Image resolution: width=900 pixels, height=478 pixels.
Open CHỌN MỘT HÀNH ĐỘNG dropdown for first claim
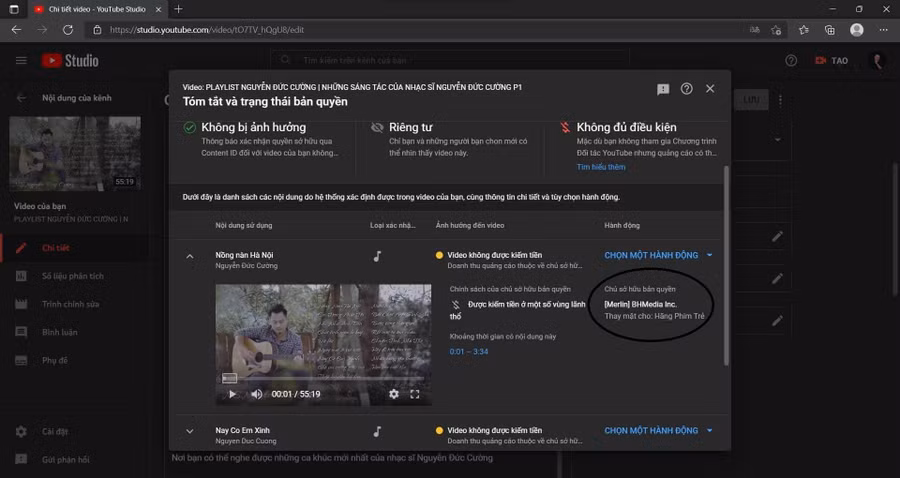click(657, 255)
